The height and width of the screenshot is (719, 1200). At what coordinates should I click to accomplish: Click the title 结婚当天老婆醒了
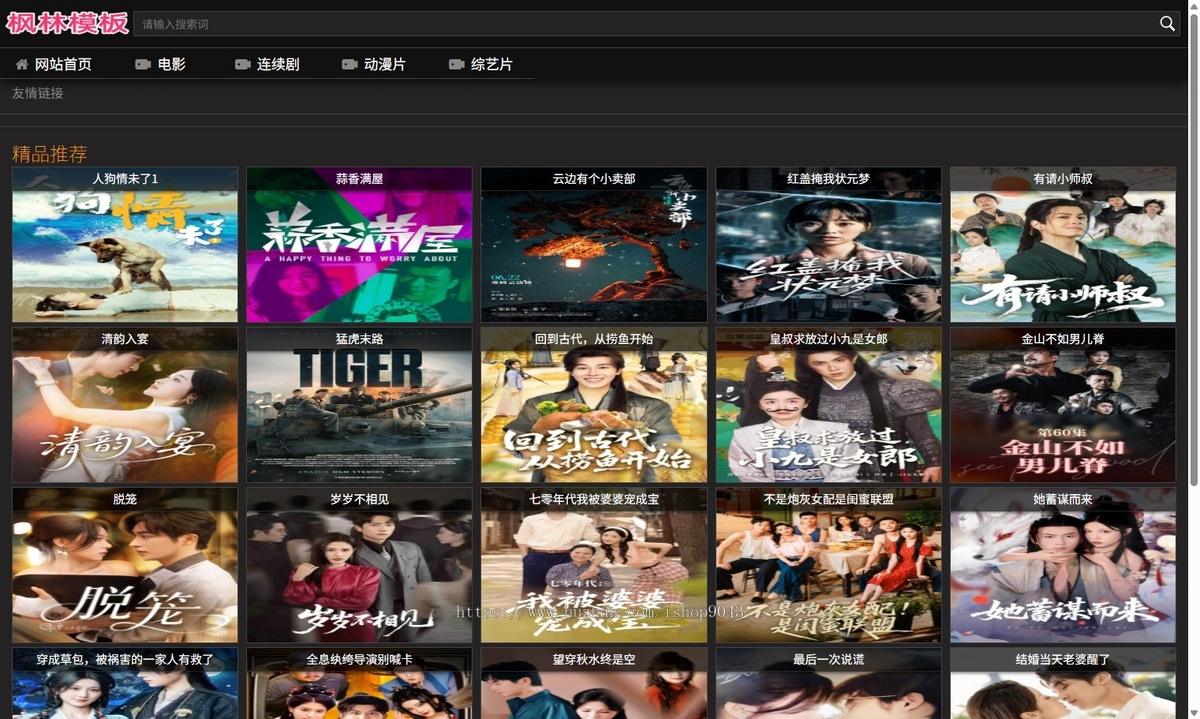tap(1063, 660)
